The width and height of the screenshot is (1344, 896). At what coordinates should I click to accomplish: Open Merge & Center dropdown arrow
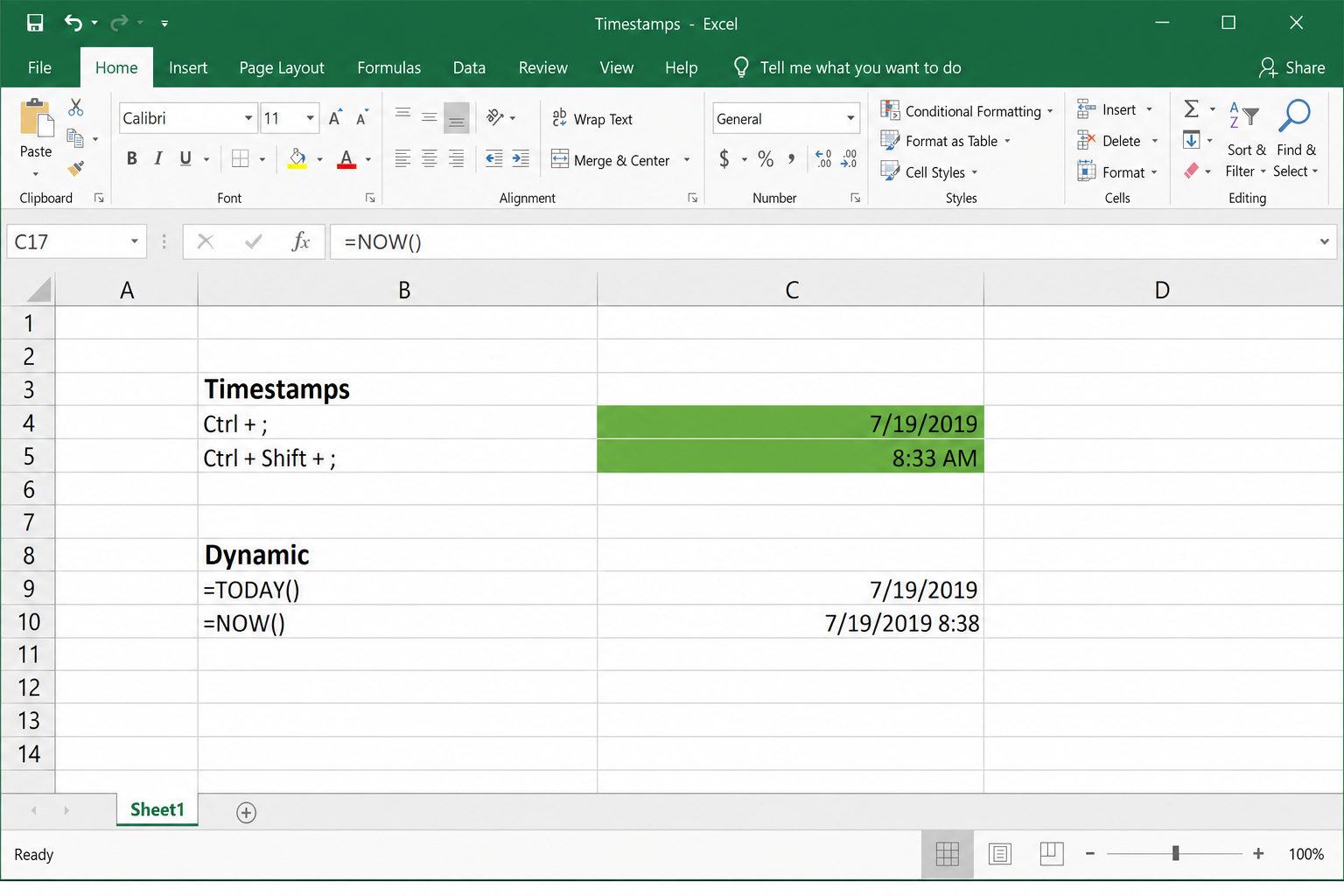tap(687, 160)
